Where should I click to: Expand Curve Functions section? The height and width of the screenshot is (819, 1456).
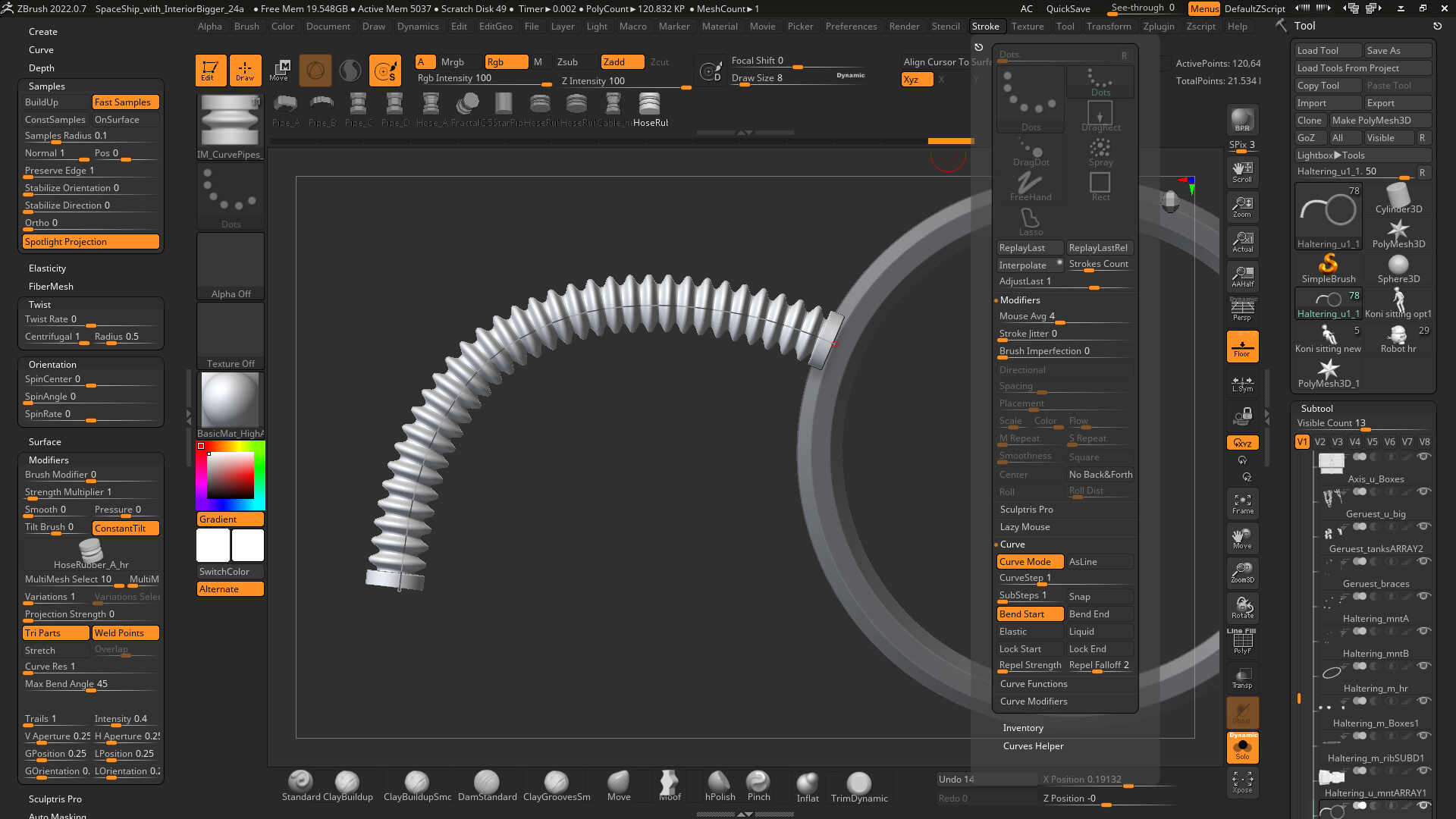tap(1033, 684)
